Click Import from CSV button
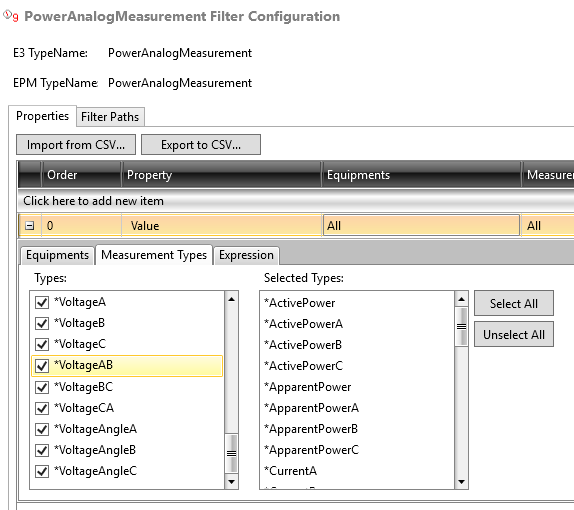Screen dimensions: 574x510 coord(76,145)
